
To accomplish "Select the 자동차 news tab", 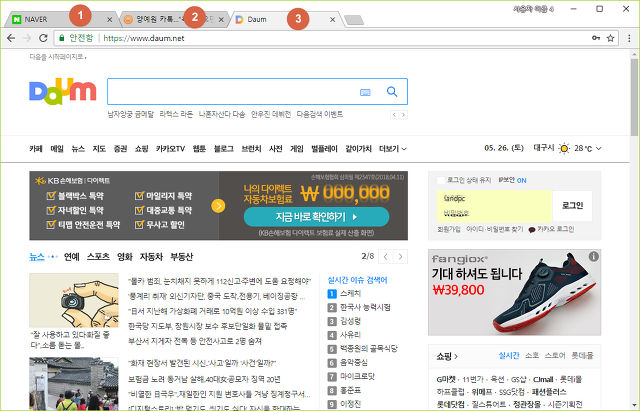I will tap(151, 257).
